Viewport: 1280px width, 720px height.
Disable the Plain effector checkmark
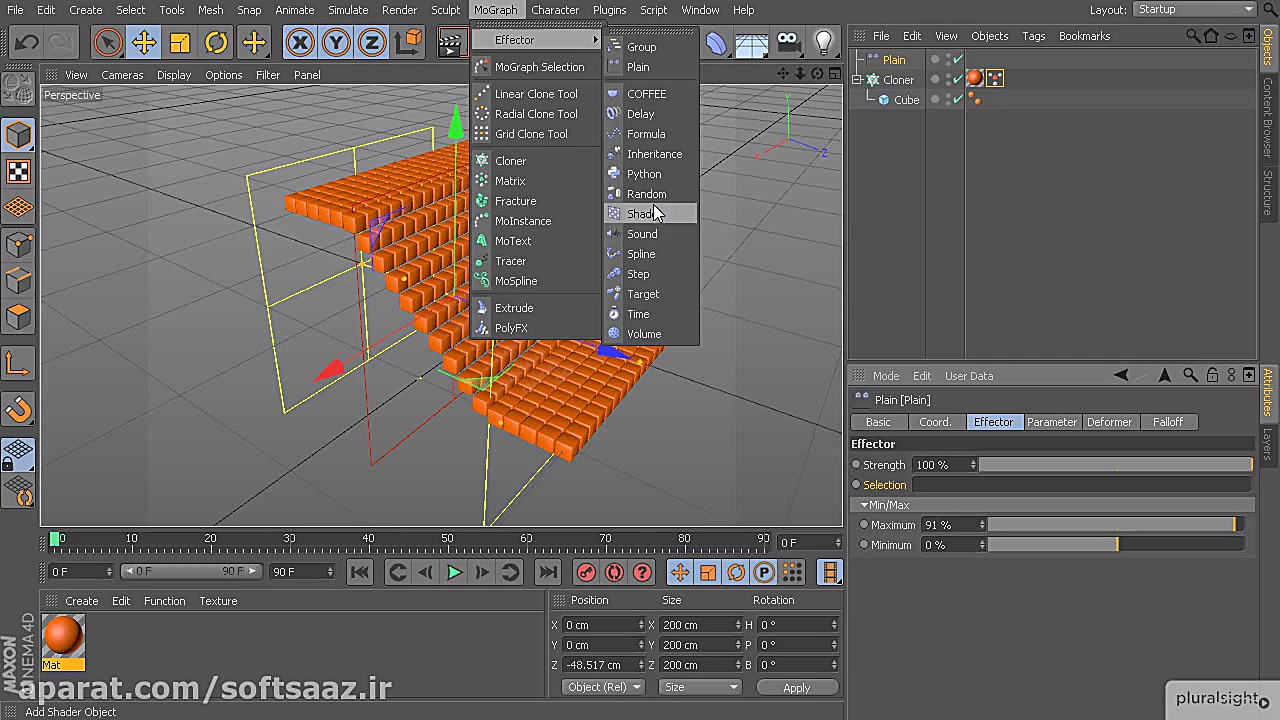[x=957, y=59]
